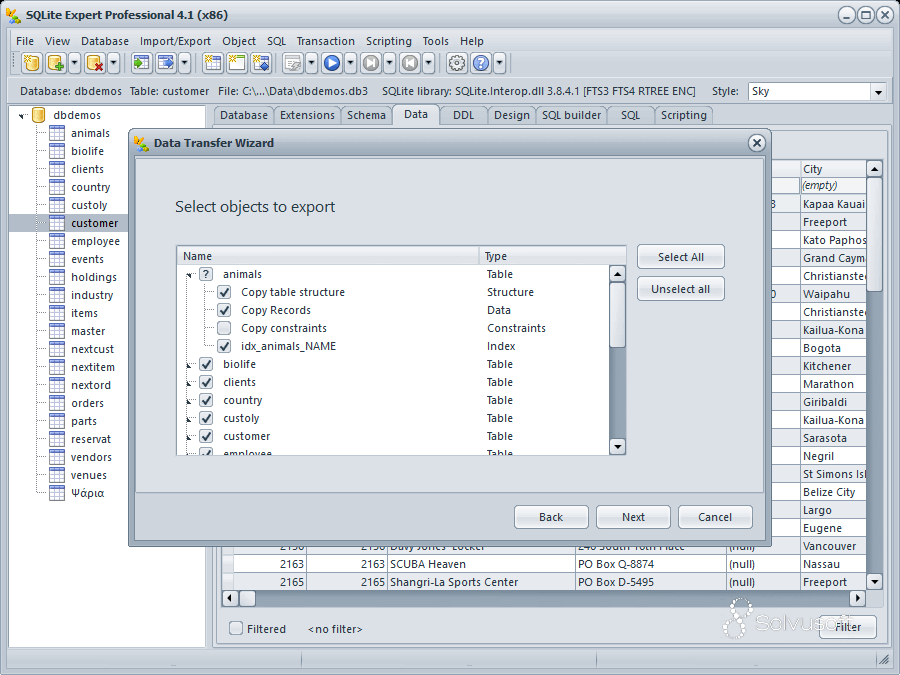Click the Next button in wizard
This screenshot has width=900, height=675.
633,517
